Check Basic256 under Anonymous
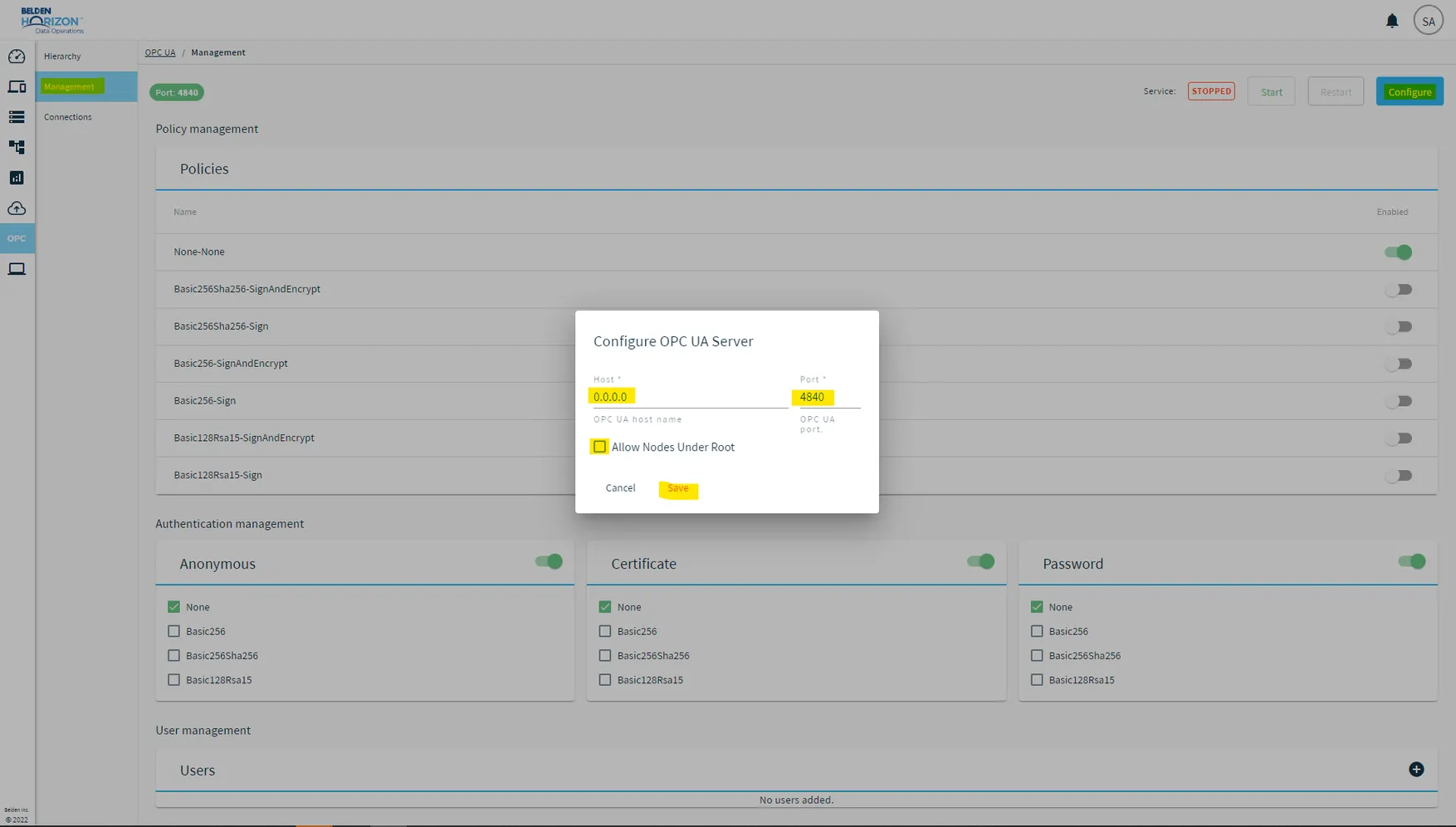The image size is (1456, 827). pos(173,632)
